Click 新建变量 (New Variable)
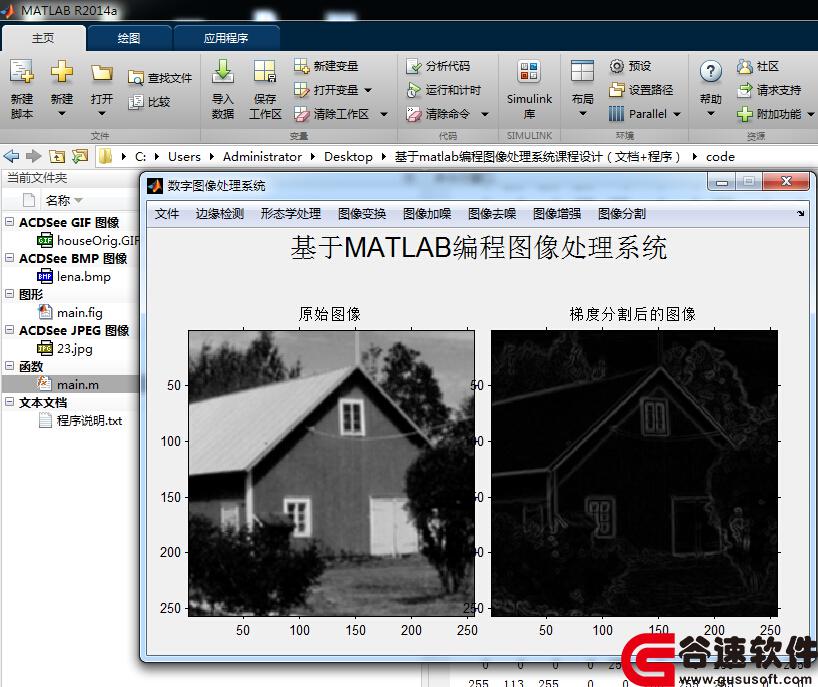818x687 pixels. 326,66
